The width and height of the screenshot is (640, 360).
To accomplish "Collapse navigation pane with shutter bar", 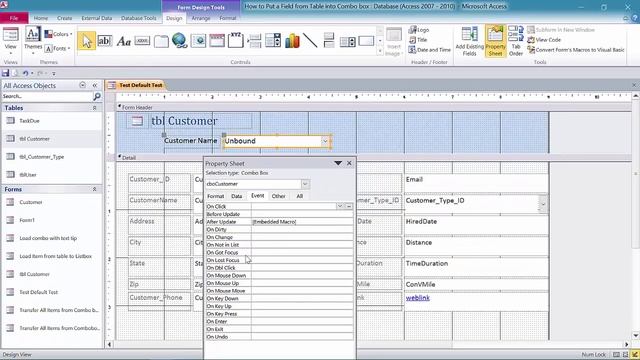I will tap(95, 85).
